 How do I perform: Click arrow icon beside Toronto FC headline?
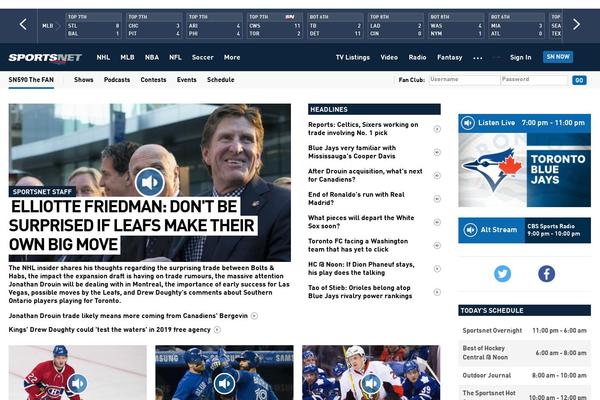pyautogui.click(x=437, y=245)
